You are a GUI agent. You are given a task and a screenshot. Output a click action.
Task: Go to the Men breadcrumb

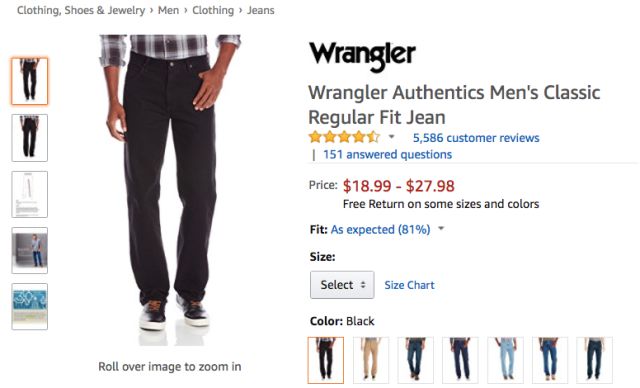(169, 10)
